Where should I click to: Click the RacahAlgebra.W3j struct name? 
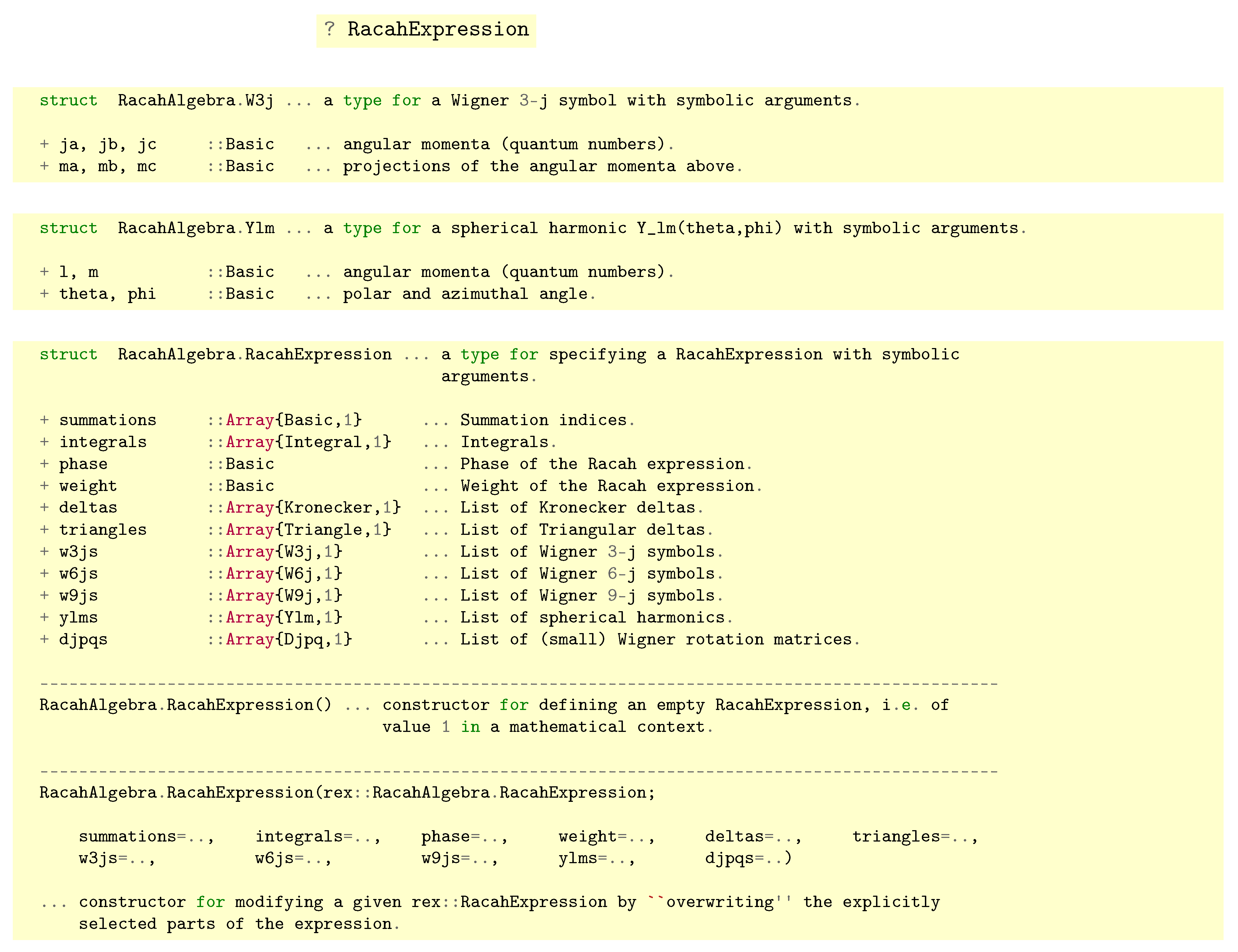[x=195, y=101]
